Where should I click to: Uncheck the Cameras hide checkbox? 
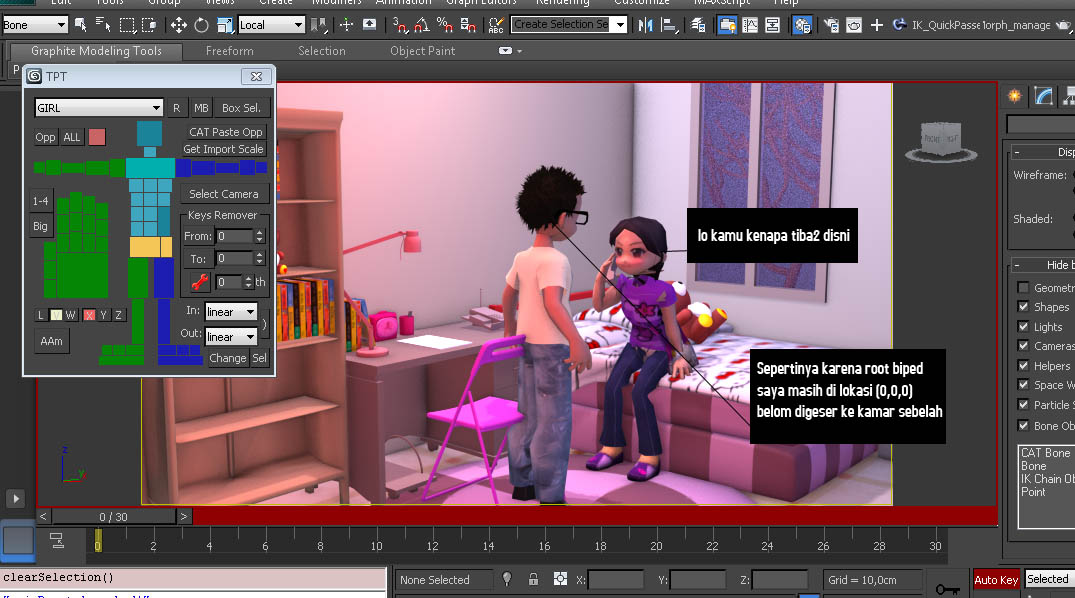click(x=1023, y=346)
